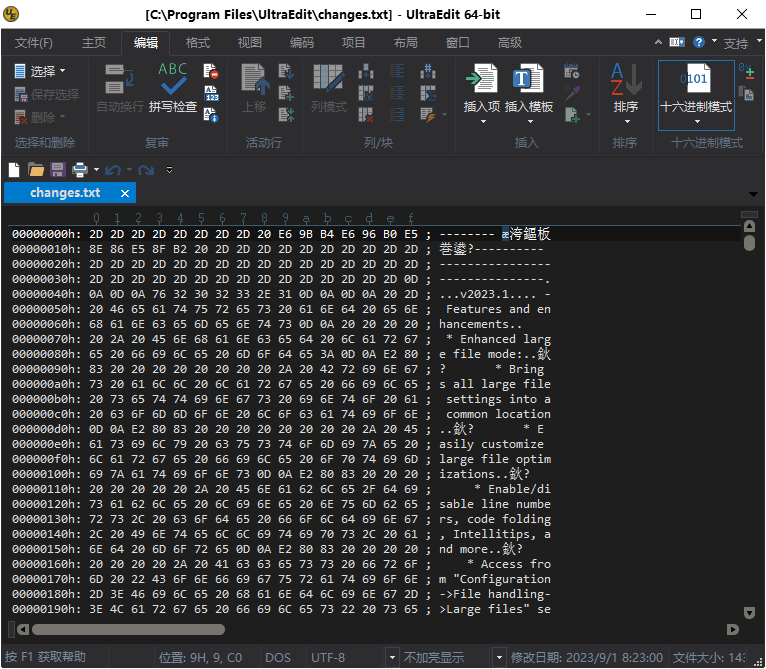Click the cut columns scissors icon

[x=365, y=93]
